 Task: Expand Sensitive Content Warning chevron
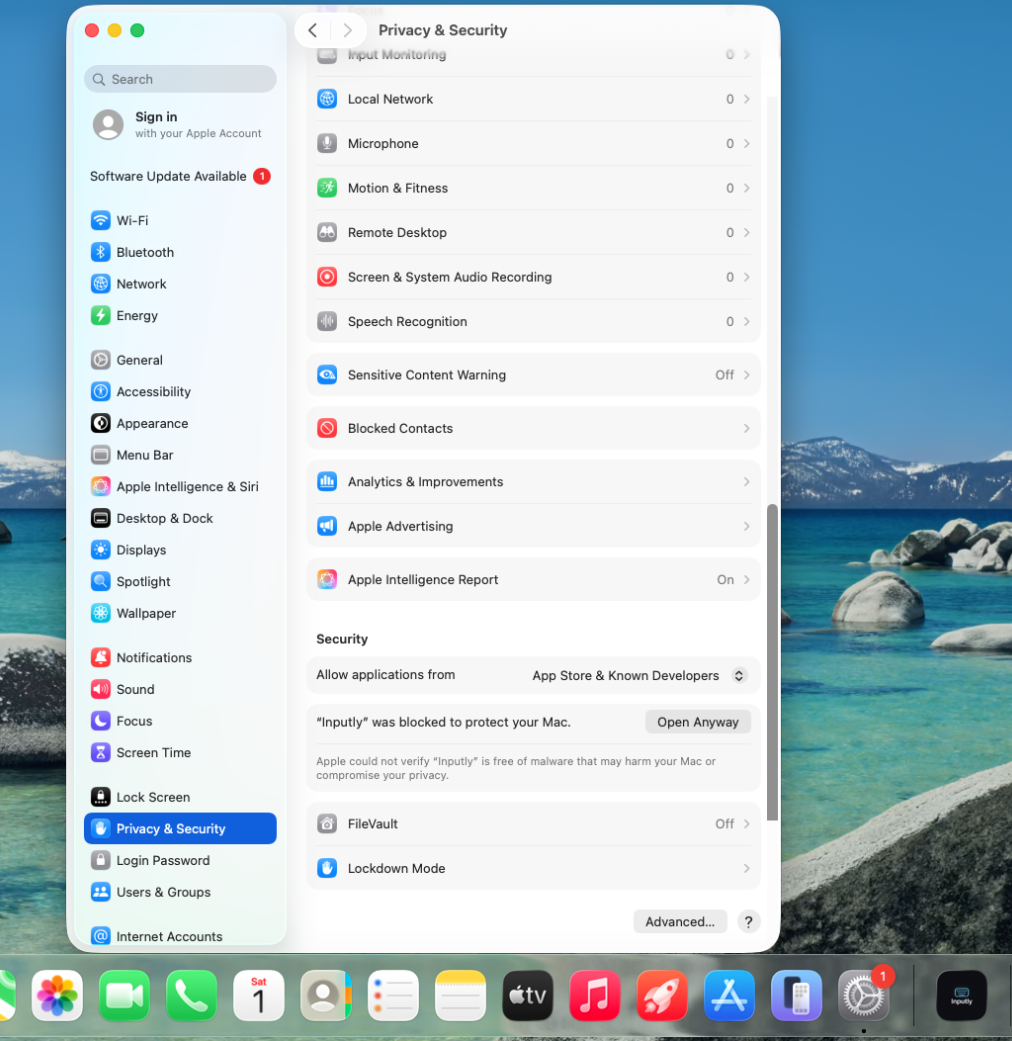pos(746,375)
